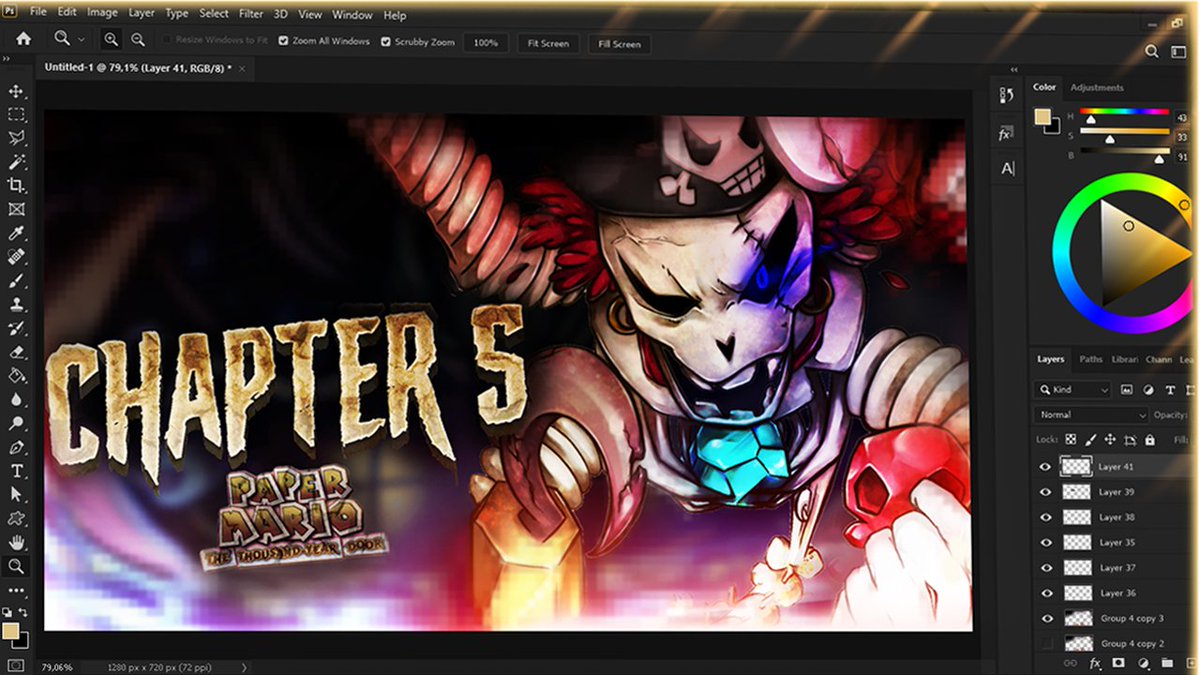Switch to the Adjustments tab

(1097, 88)
